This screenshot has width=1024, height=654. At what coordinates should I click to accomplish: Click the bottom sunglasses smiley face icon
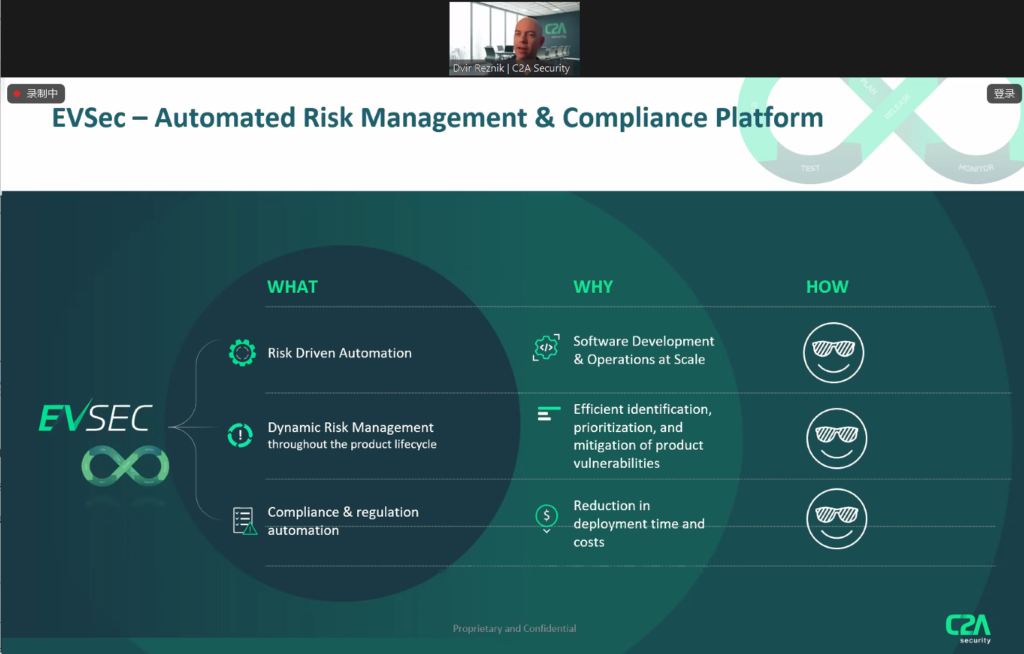(836, 518)
